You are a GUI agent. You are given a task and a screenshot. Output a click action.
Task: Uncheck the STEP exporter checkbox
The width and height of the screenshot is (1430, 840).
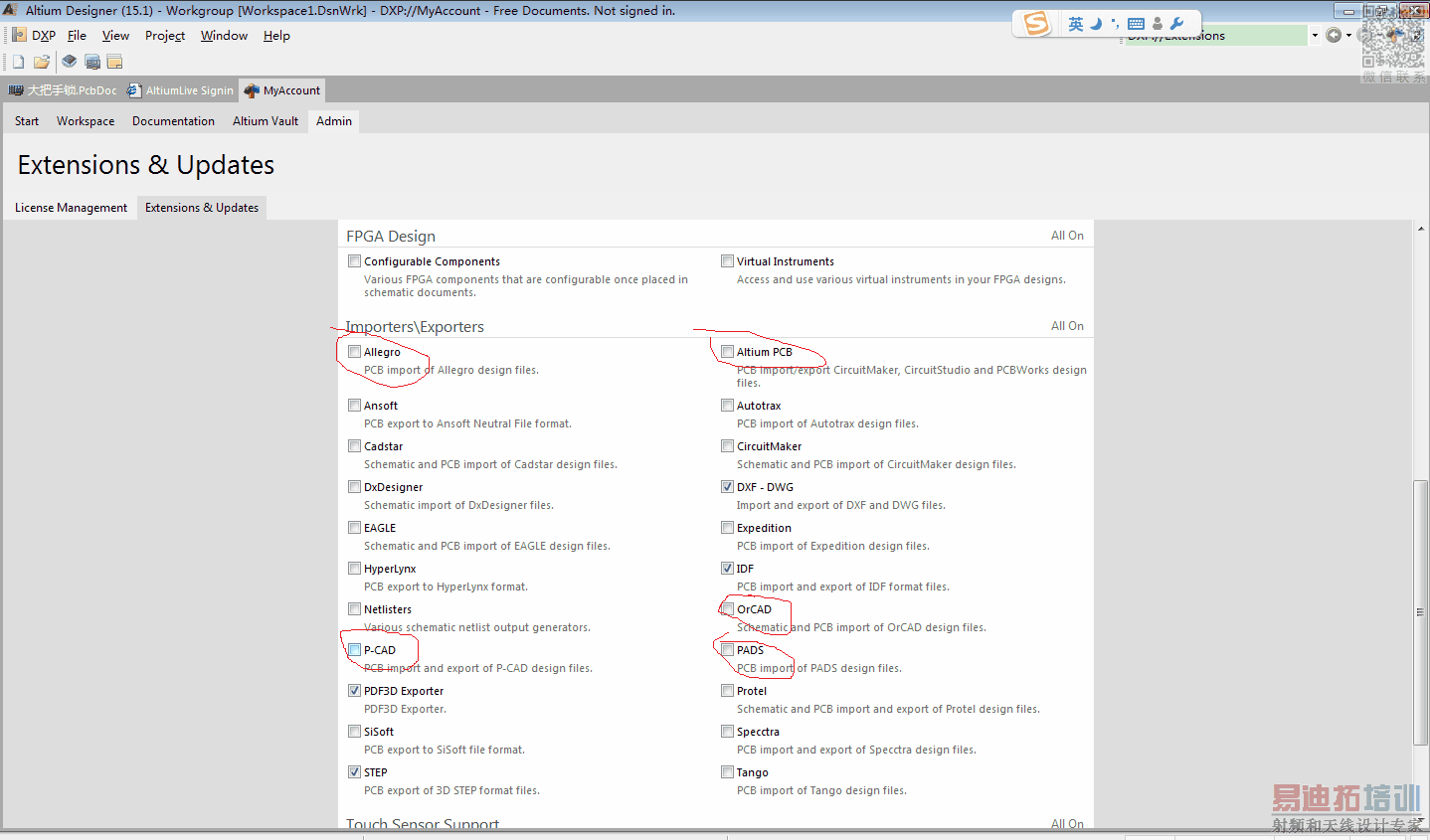pyautogui.click(x=354, y=772)
